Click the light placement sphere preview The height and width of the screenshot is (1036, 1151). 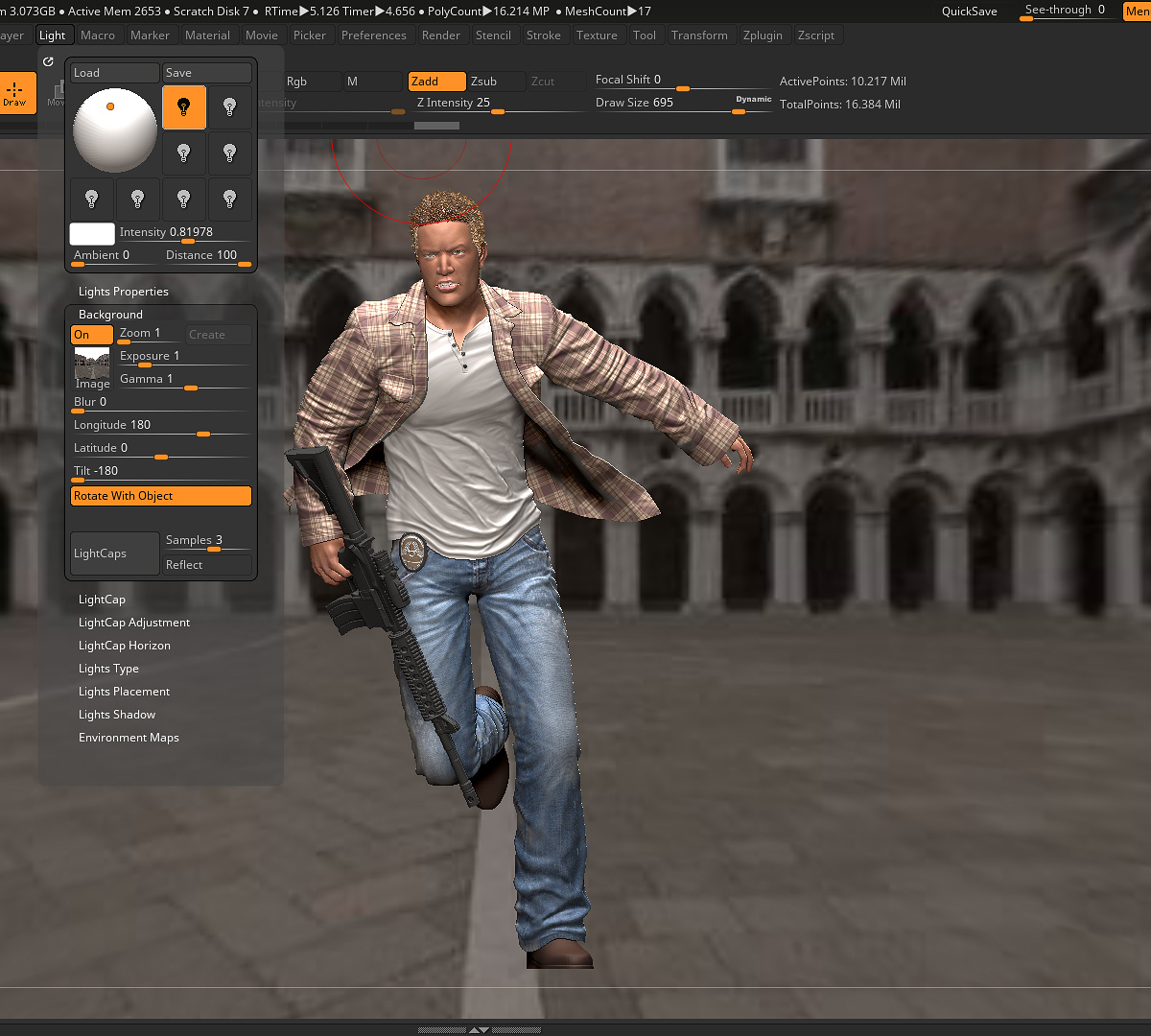pyautogui.click(x=115, y=130)
